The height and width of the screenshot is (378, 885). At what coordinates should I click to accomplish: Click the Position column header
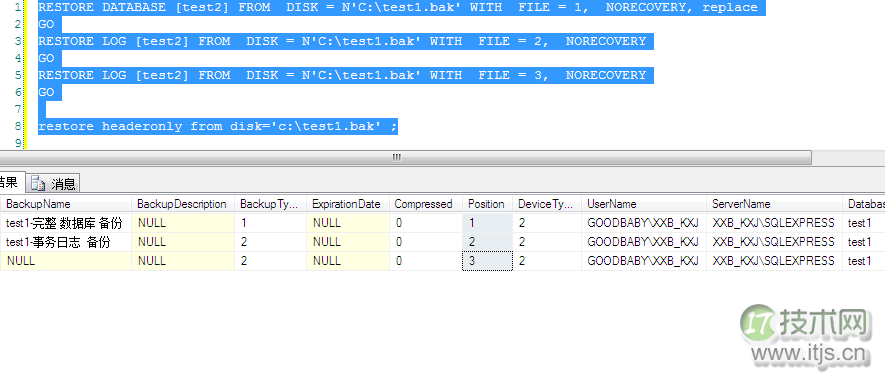point(487,204)
